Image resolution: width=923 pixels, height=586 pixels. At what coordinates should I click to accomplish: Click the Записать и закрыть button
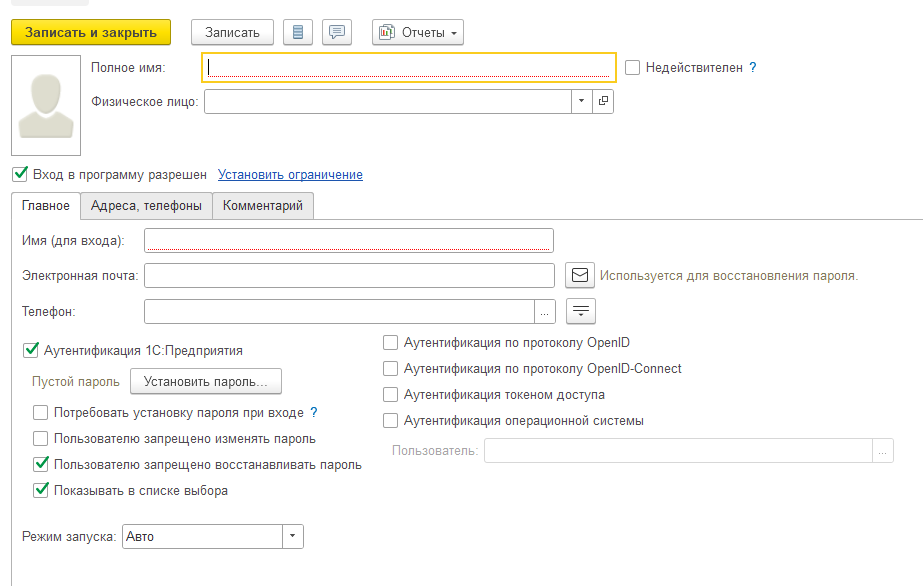(x=91, y=32)
